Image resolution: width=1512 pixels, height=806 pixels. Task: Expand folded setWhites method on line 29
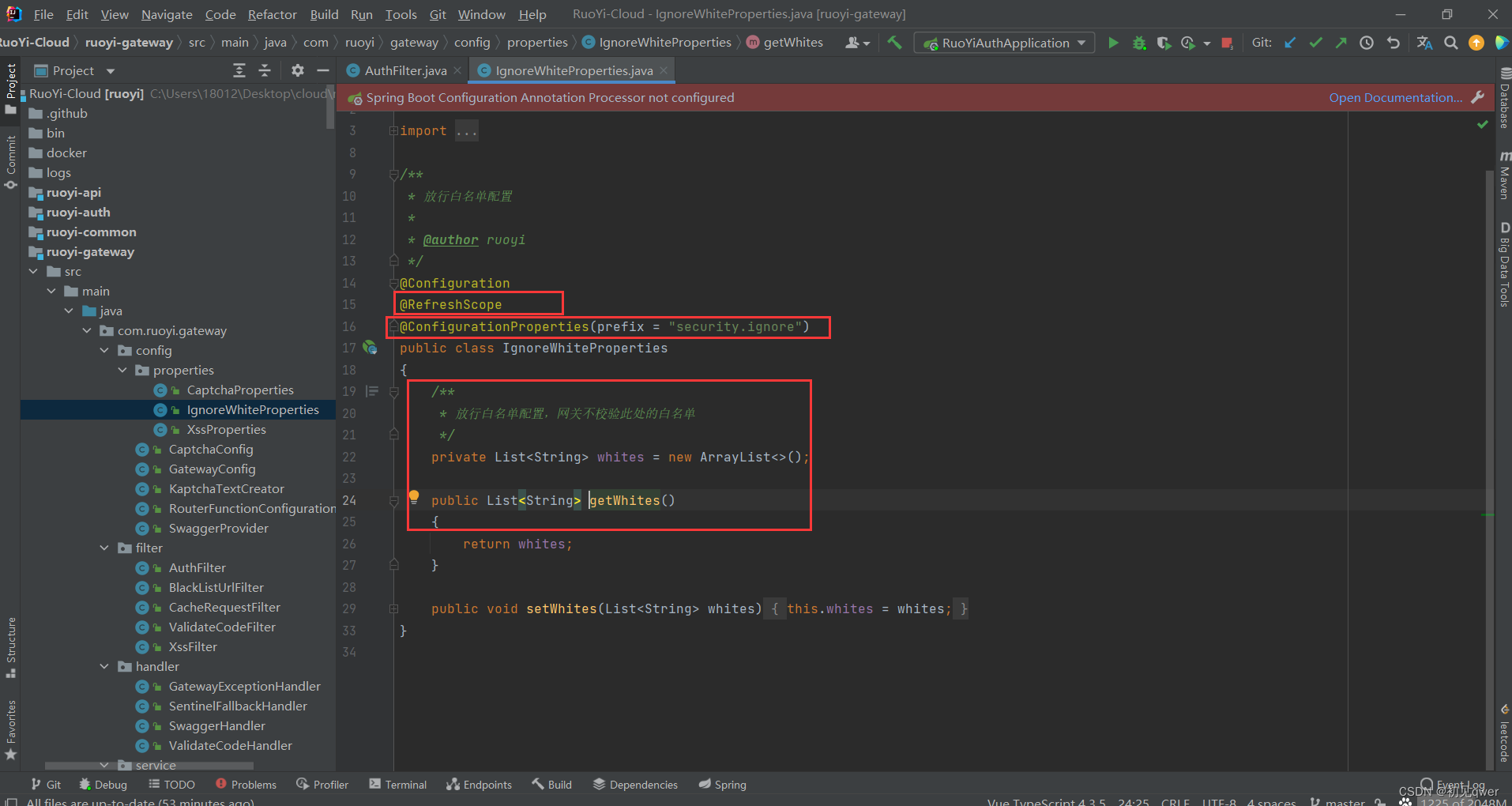[393, 608]
